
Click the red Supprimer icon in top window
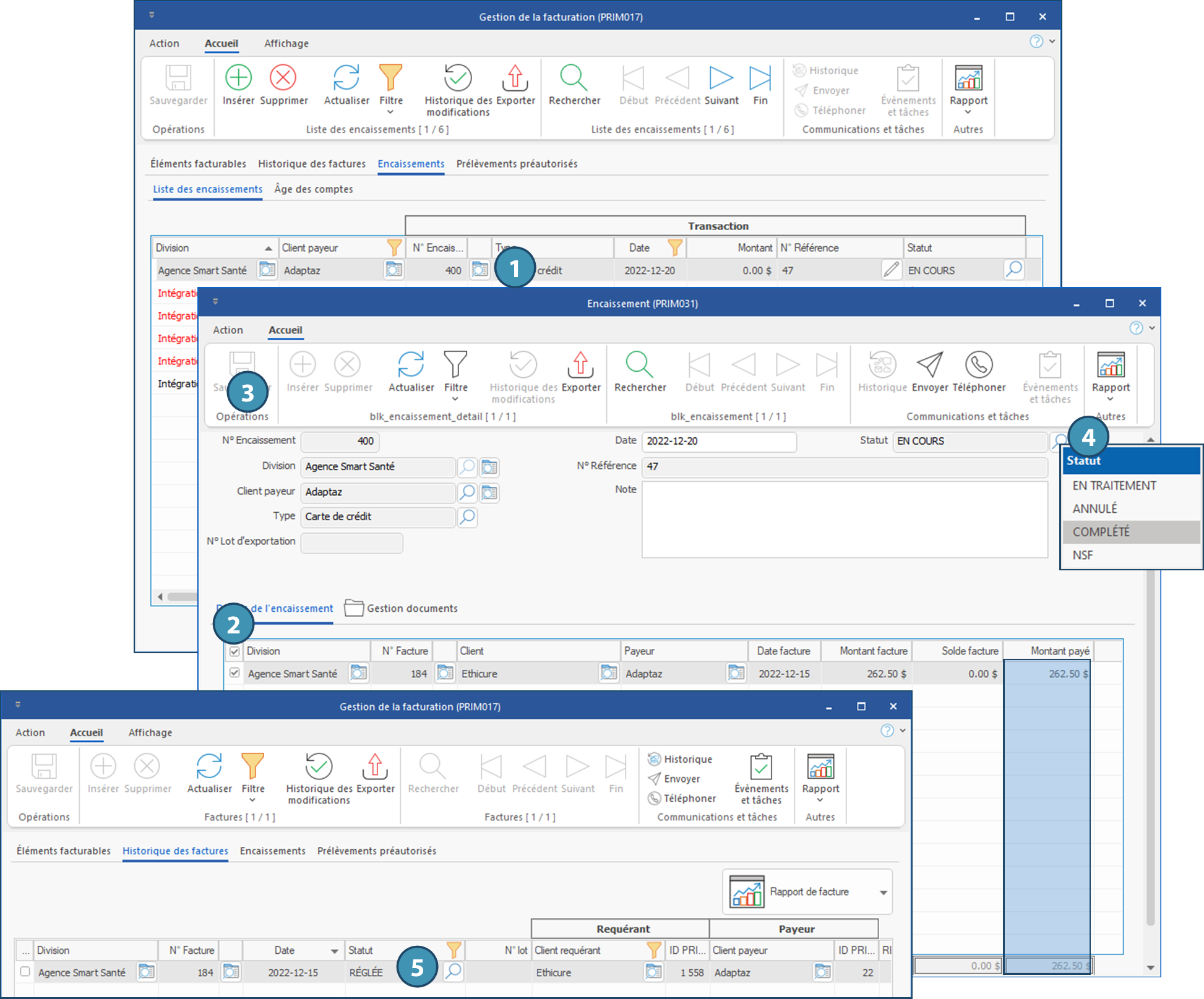coord(283,78)
